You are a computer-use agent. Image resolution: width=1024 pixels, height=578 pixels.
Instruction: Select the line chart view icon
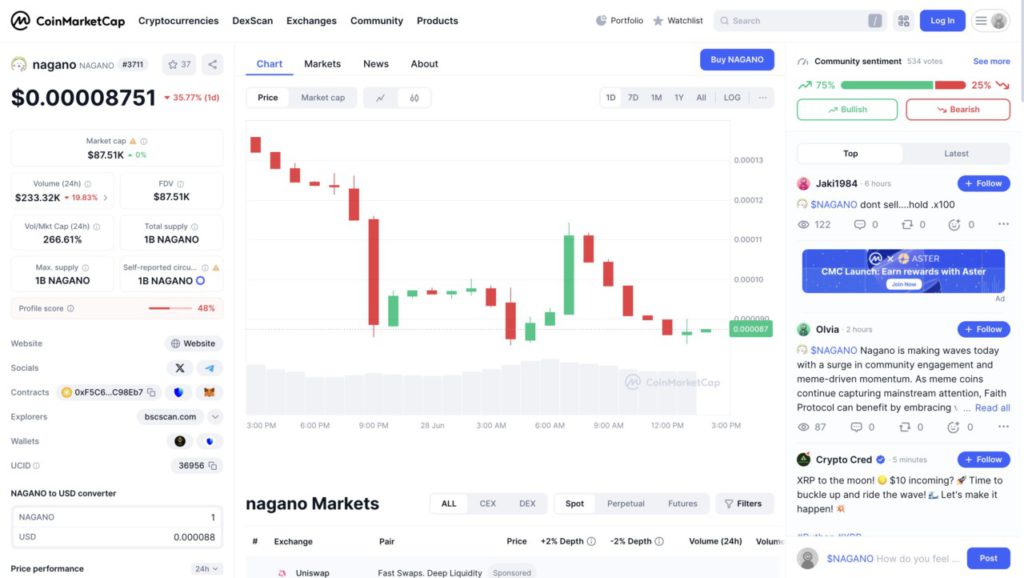click(x=380, y=98)
